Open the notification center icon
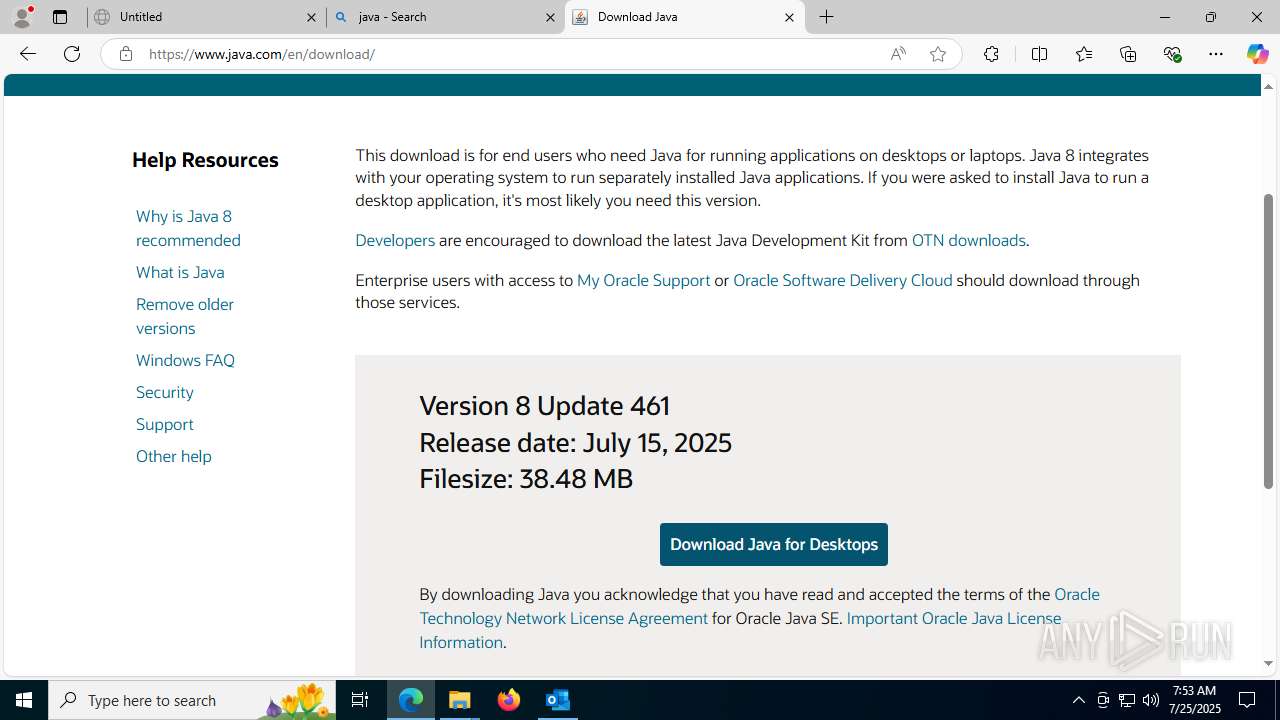This screenshot has height=720, width=1280. pos(1248,700)
